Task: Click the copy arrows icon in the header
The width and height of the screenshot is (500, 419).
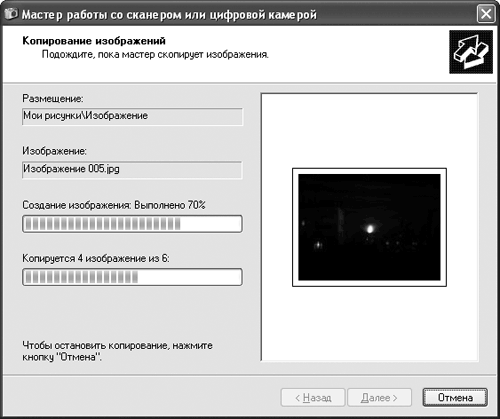Action: pyautogui.click(x=471, y=52)
